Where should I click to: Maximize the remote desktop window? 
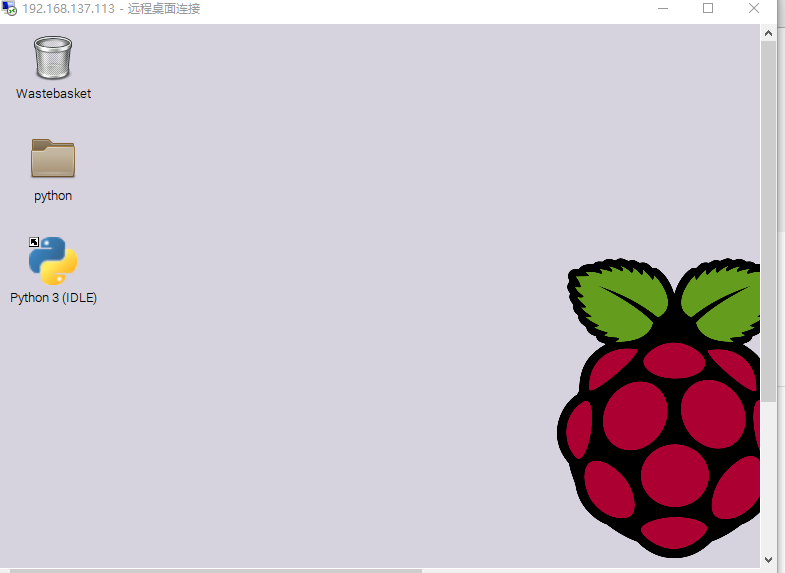point(708,9)
